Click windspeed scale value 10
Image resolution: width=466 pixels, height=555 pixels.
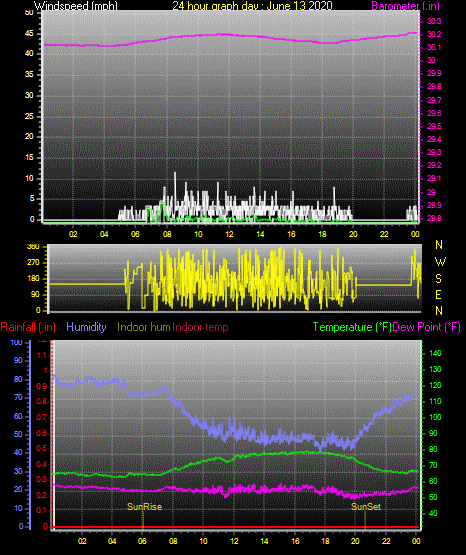(x=29, y=178)
